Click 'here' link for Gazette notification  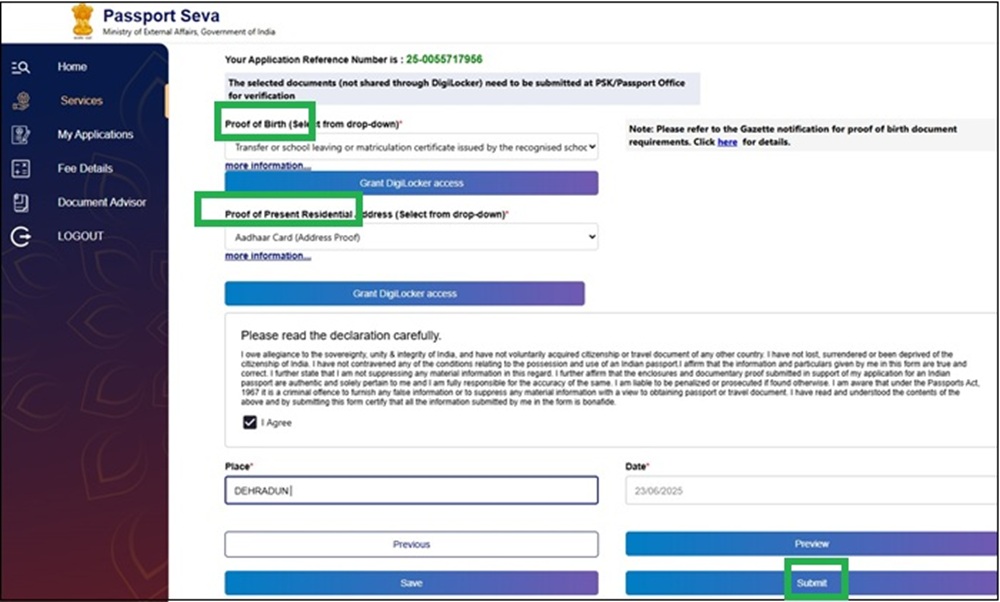[x=727, y=142]
